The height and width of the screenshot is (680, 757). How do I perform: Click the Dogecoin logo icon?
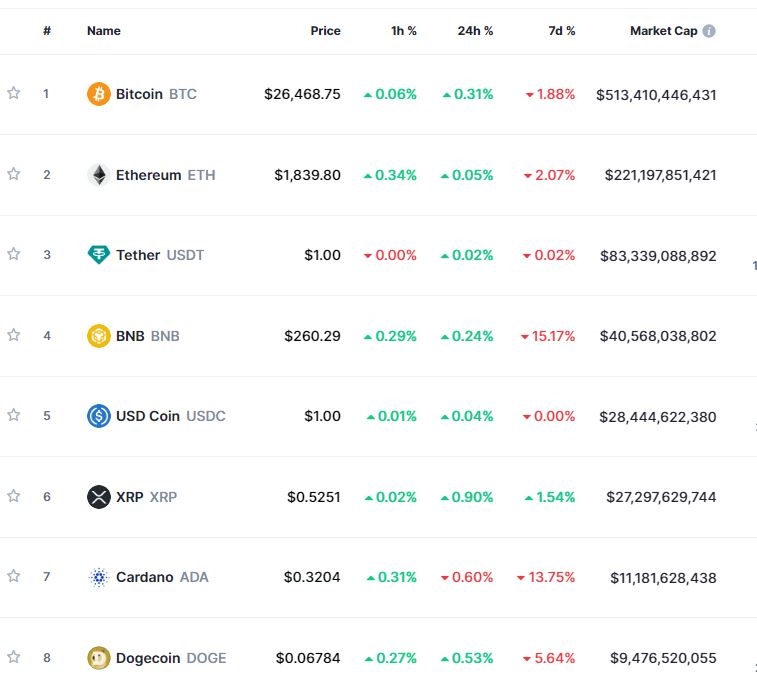[x=98, y=658]
